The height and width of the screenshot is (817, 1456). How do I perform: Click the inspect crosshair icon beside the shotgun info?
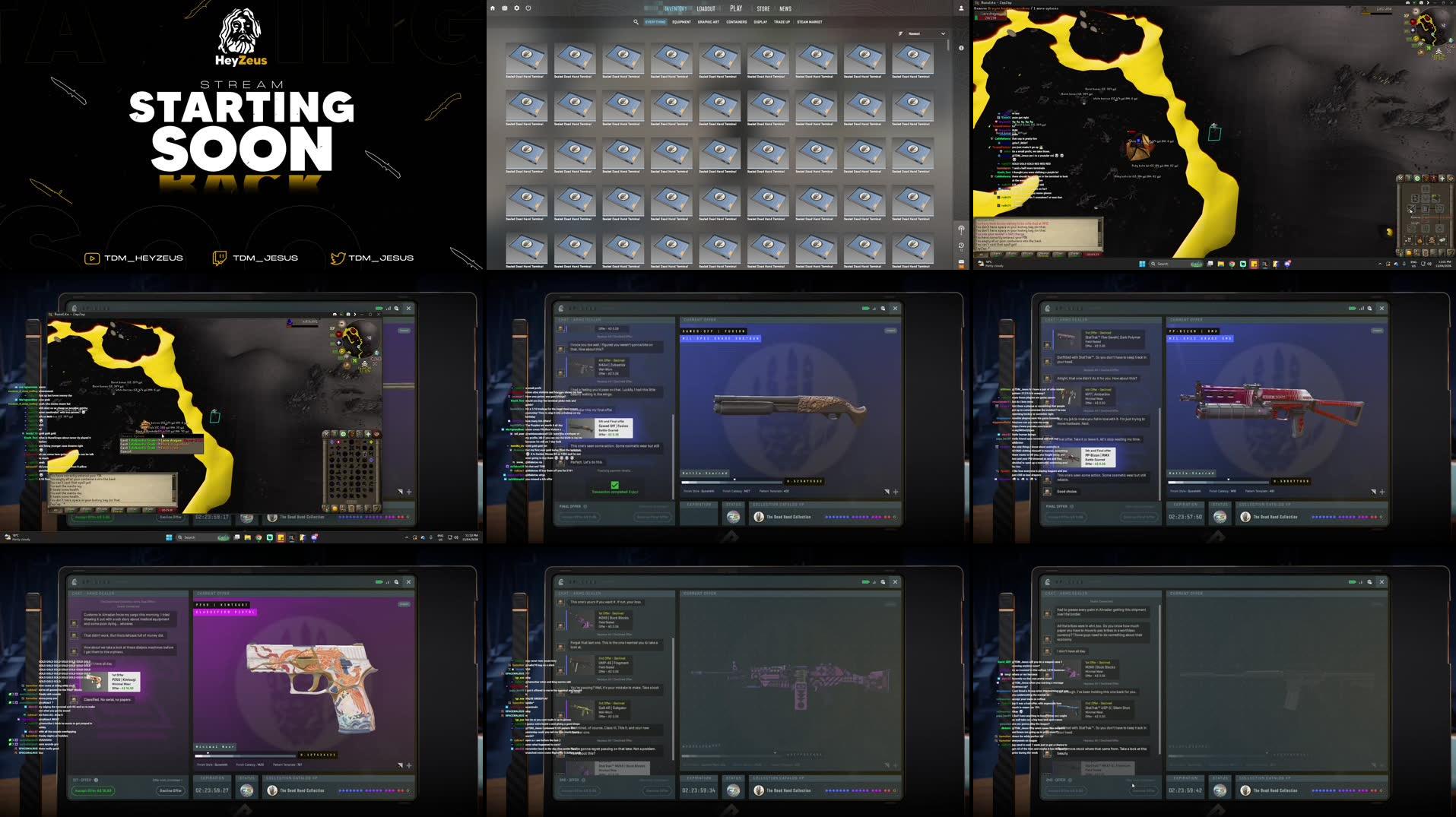point(896,491)
